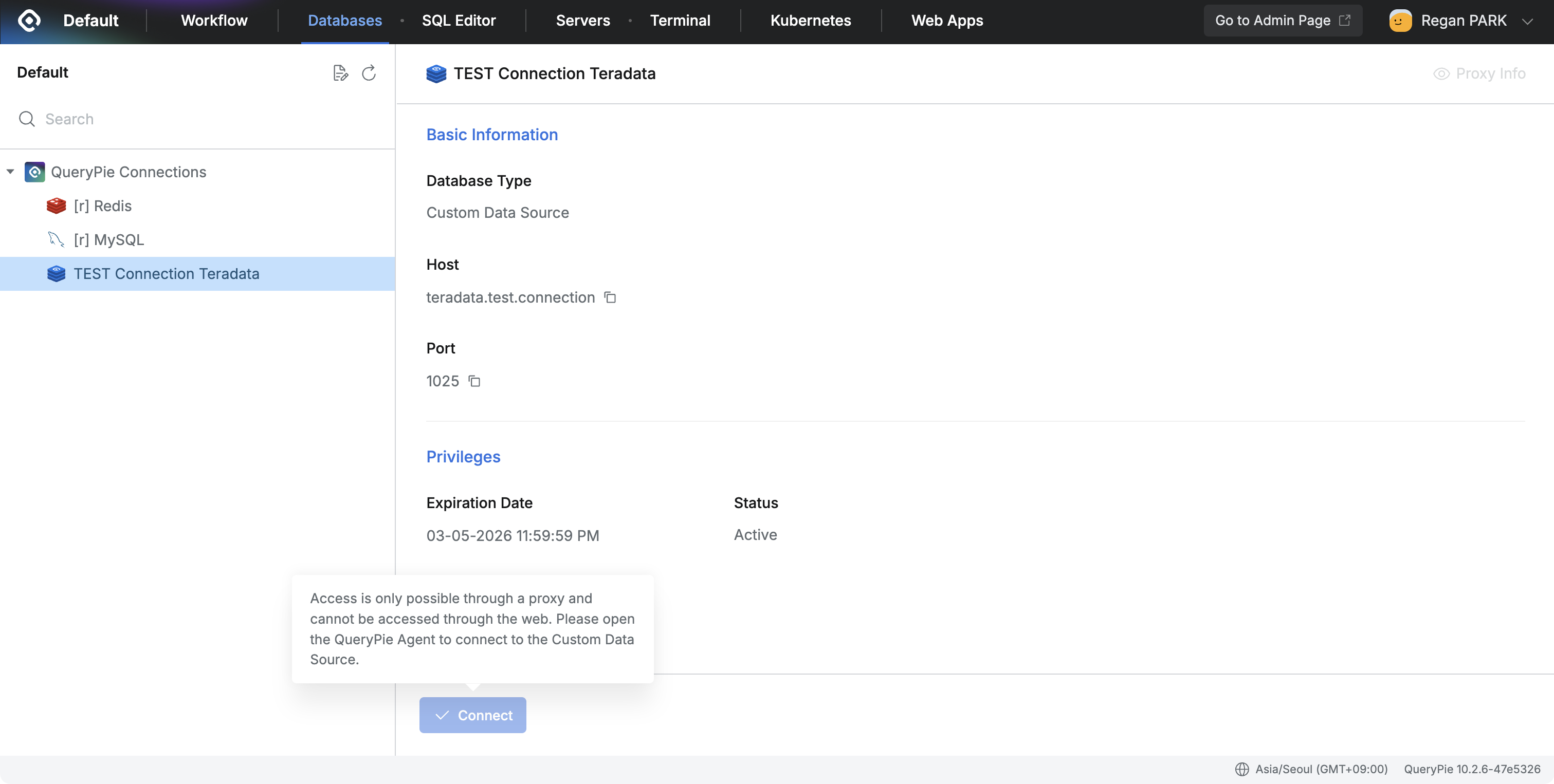Viewport: 1554px width, 784px height.
Task: Click the QueryPie logo icon
Action: [x=29, y=21]
